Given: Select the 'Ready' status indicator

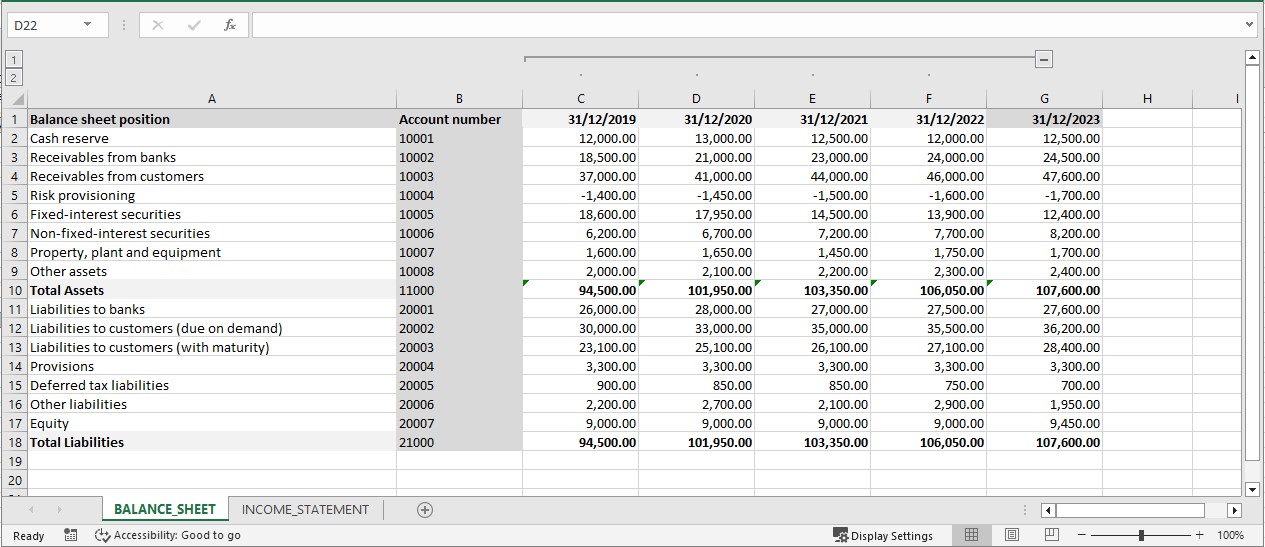Looking at the screenshot, I should 28,536.
